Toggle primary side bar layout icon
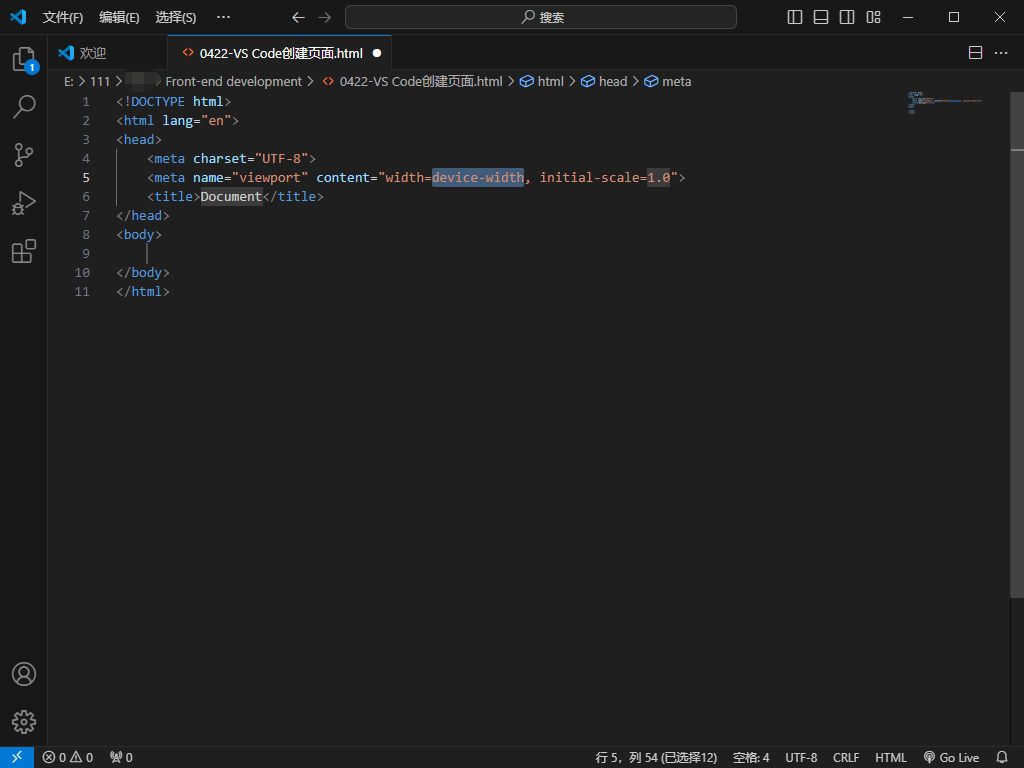1024x768 pixels. [795, 17]
